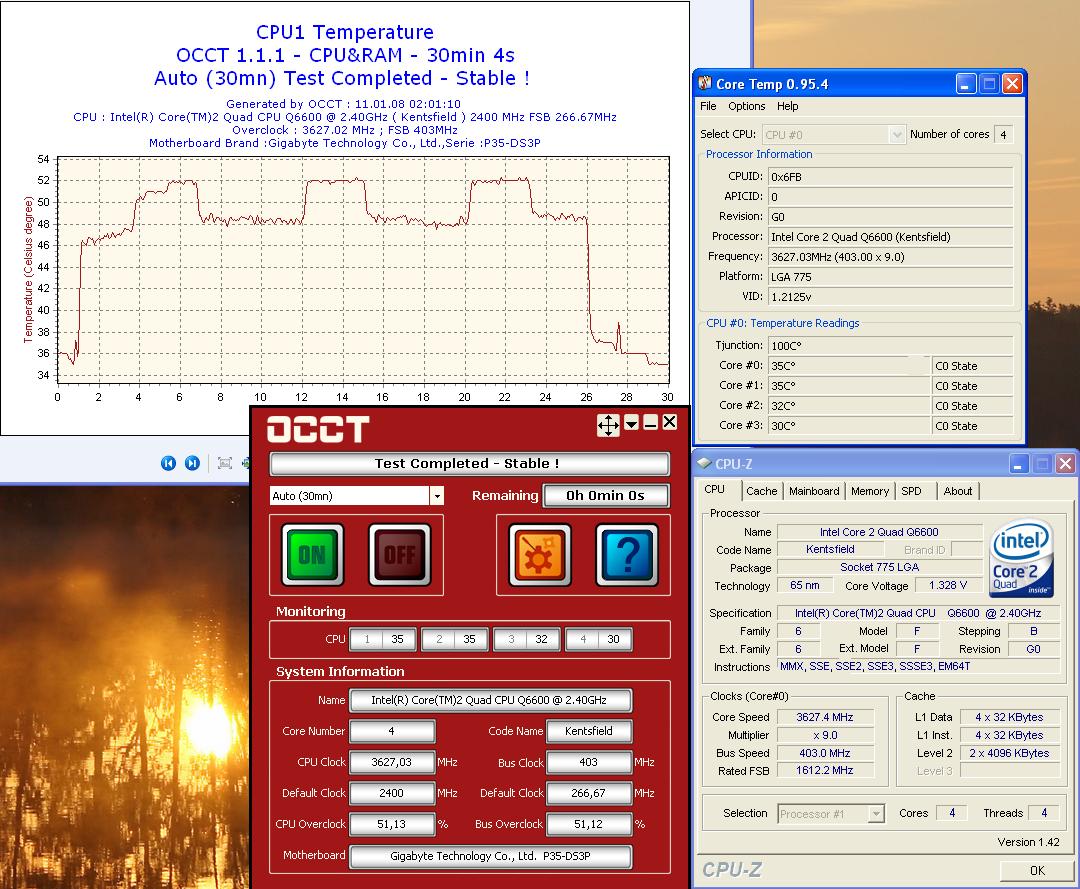Click the Core Temp title bar icon
Image resolution: width=1080 pixels, height=889 pixels.
click(705, 83)
